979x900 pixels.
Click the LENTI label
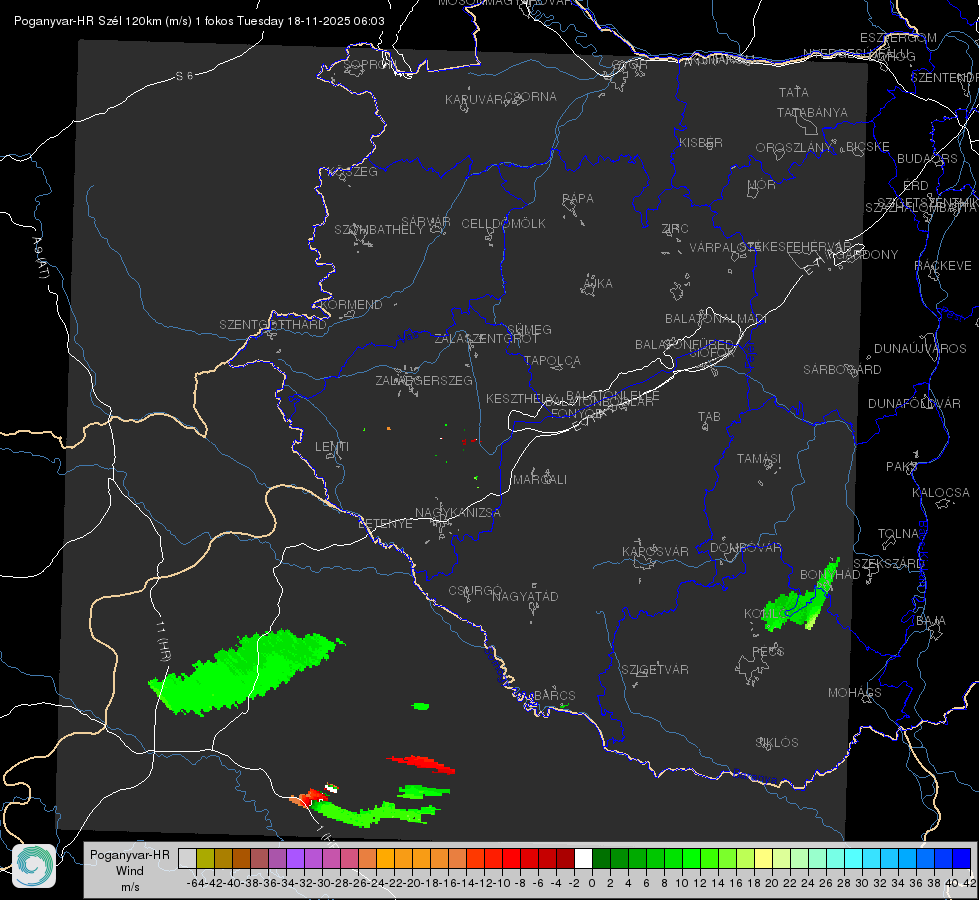[x=332, y=447]
